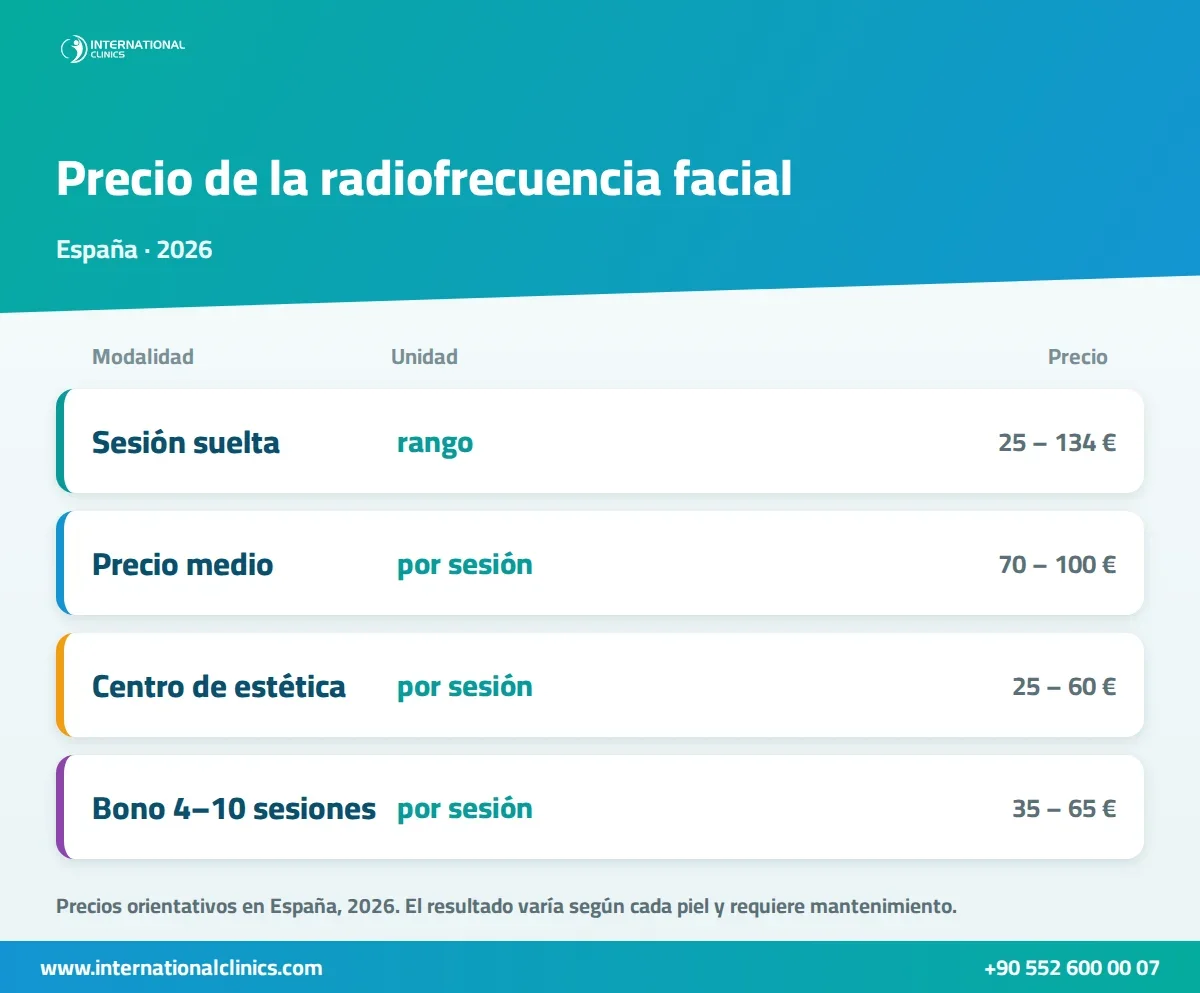Click the 'INTERNATIONAL CLINICS' logo text

pos(137,49)
